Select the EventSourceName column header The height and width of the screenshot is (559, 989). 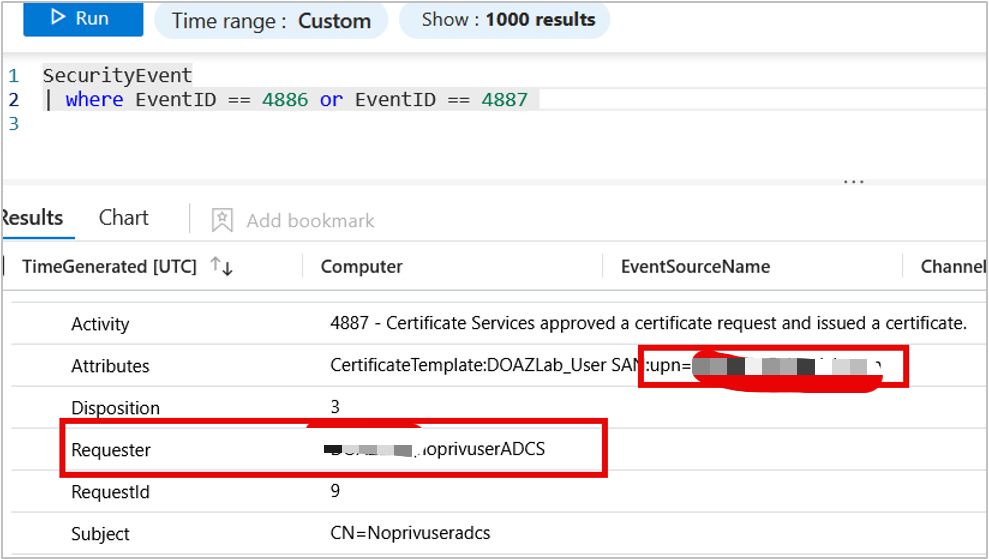[x=695, y=267]
